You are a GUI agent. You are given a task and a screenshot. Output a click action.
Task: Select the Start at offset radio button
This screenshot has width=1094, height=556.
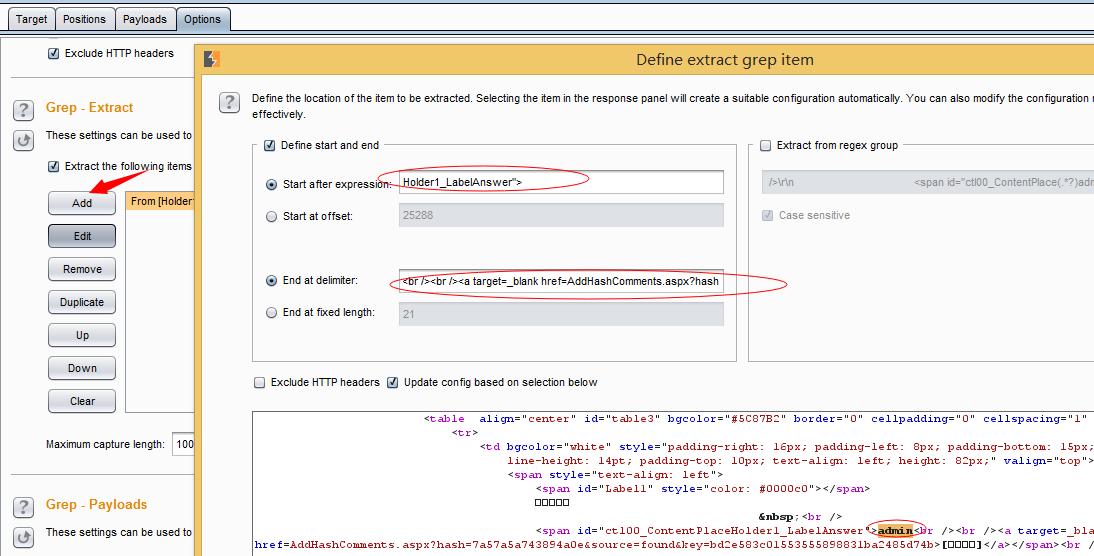point(272,216)
